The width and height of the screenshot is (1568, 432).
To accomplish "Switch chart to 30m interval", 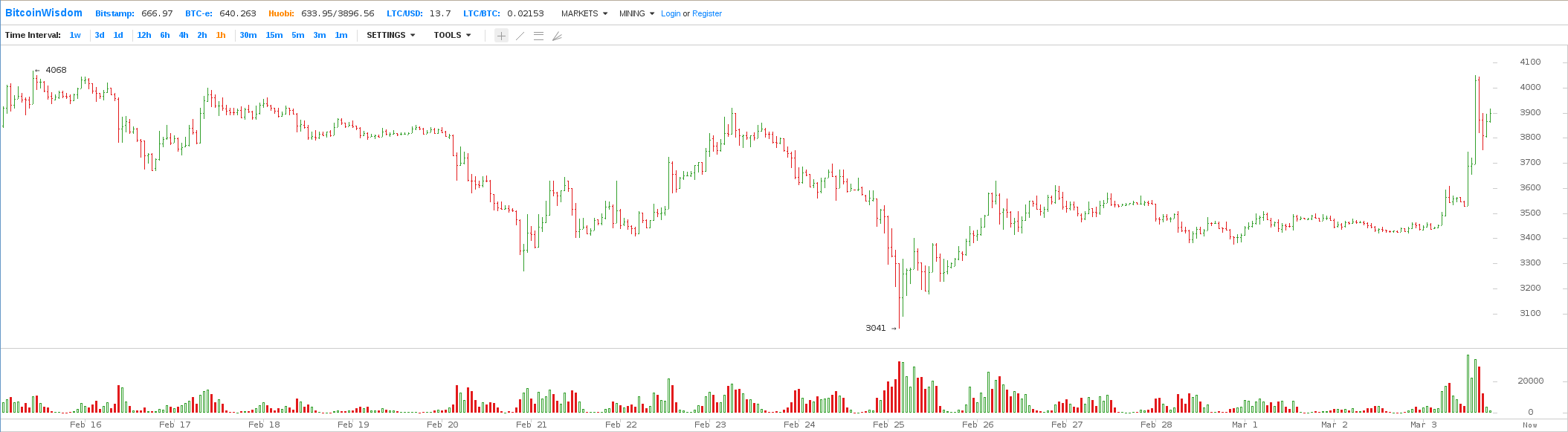I will point(248,35).
